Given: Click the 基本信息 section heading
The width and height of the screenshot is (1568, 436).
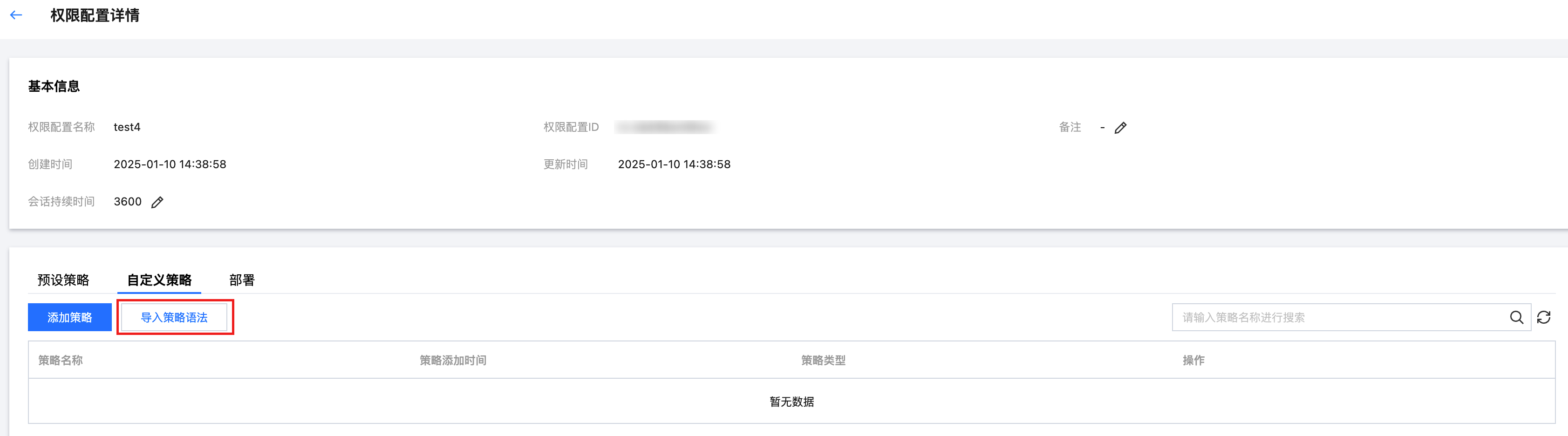Looking at the screenshot, I should (54, 87).
